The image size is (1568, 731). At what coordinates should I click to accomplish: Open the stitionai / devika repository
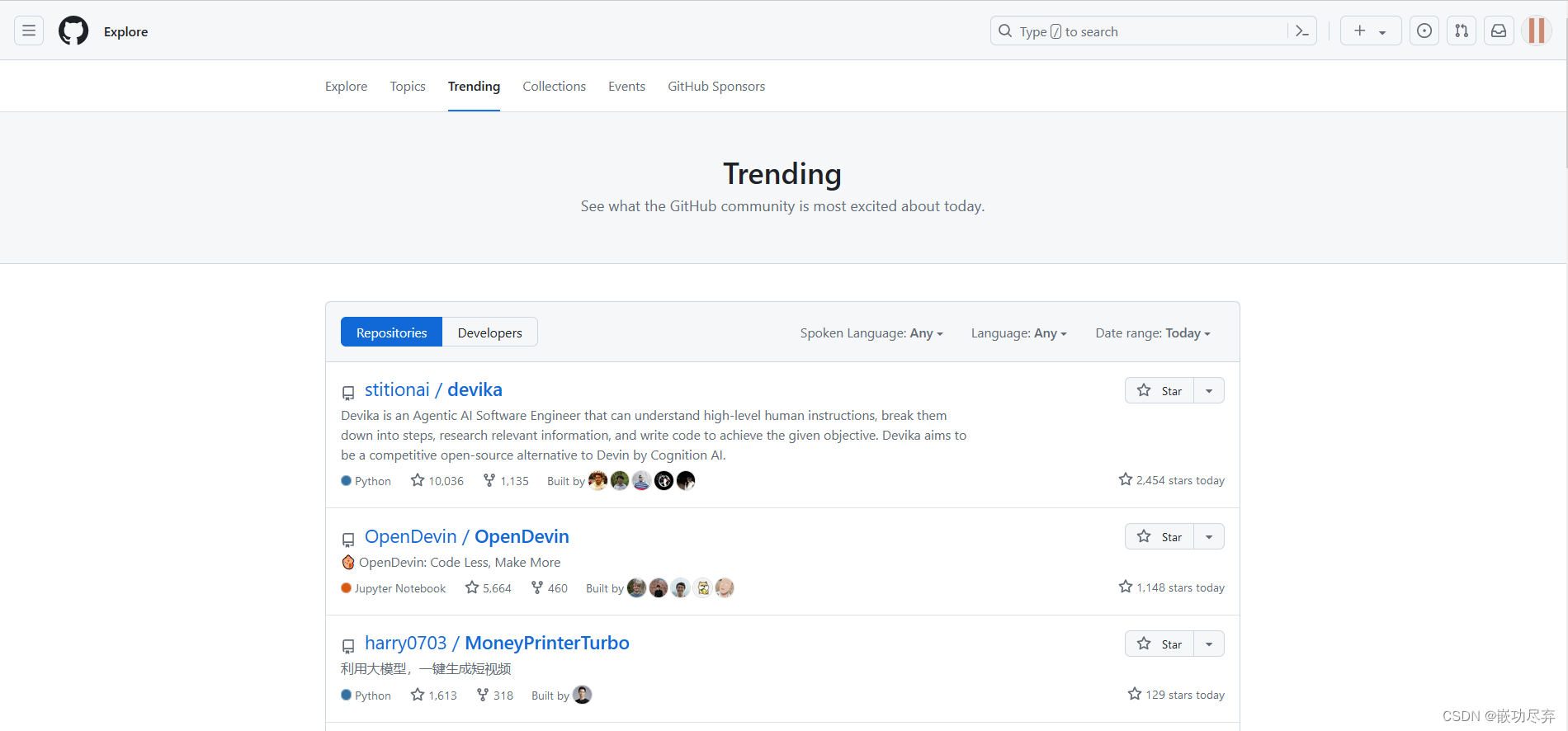(433, 389)
